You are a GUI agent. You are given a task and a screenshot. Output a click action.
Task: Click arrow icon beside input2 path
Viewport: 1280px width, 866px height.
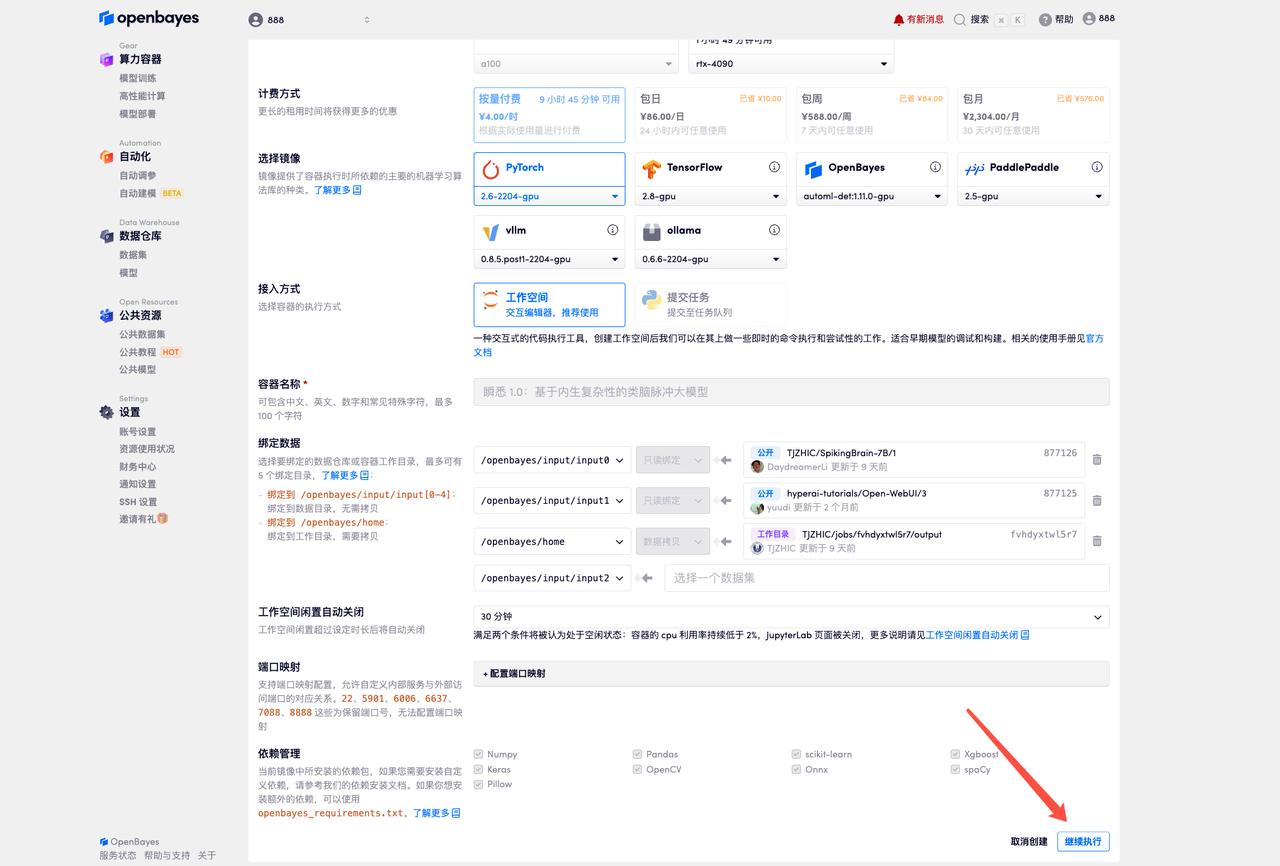click(x=645, y=578)
